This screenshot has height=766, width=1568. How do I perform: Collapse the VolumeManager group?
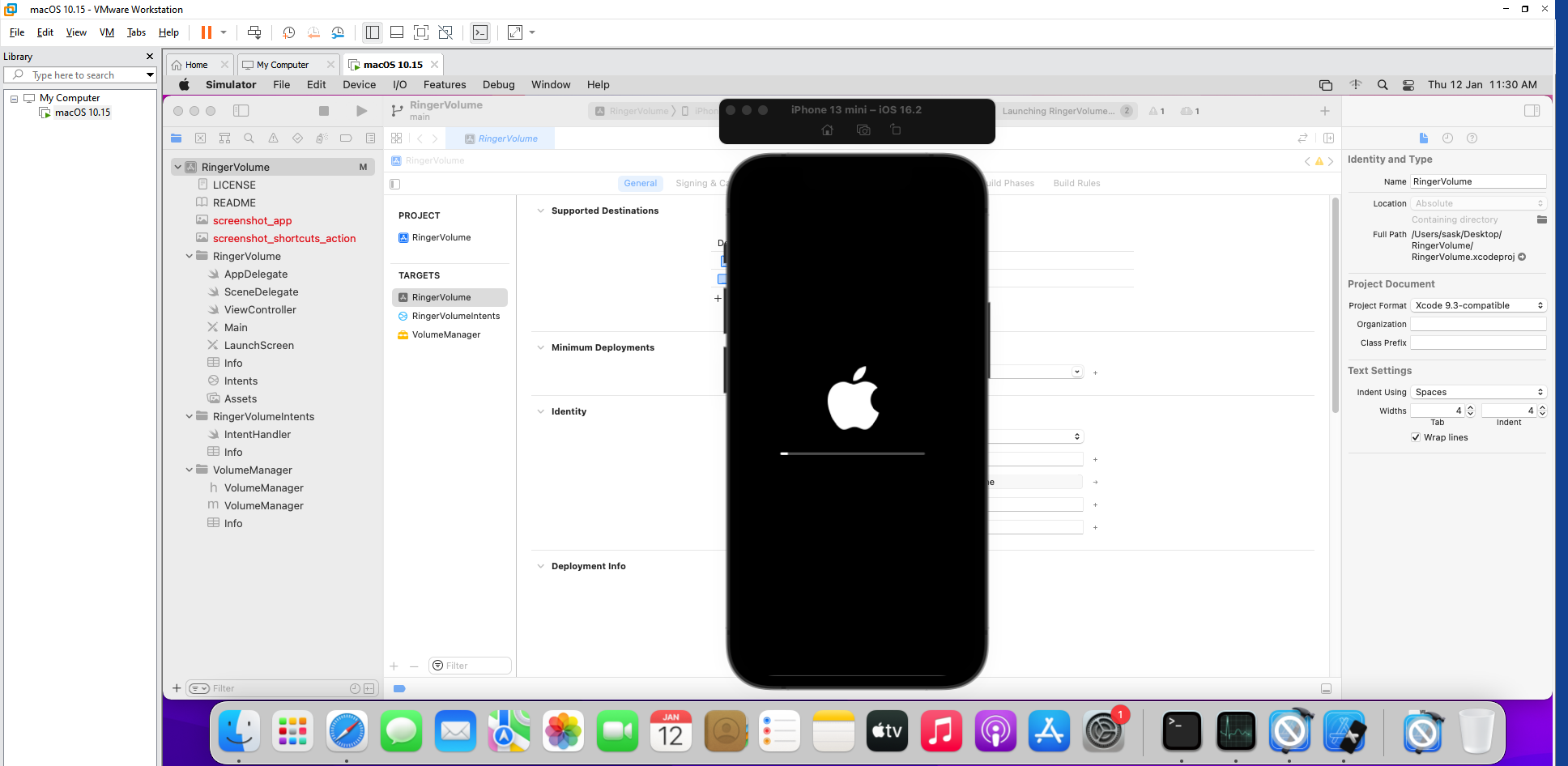pos(190,470)
